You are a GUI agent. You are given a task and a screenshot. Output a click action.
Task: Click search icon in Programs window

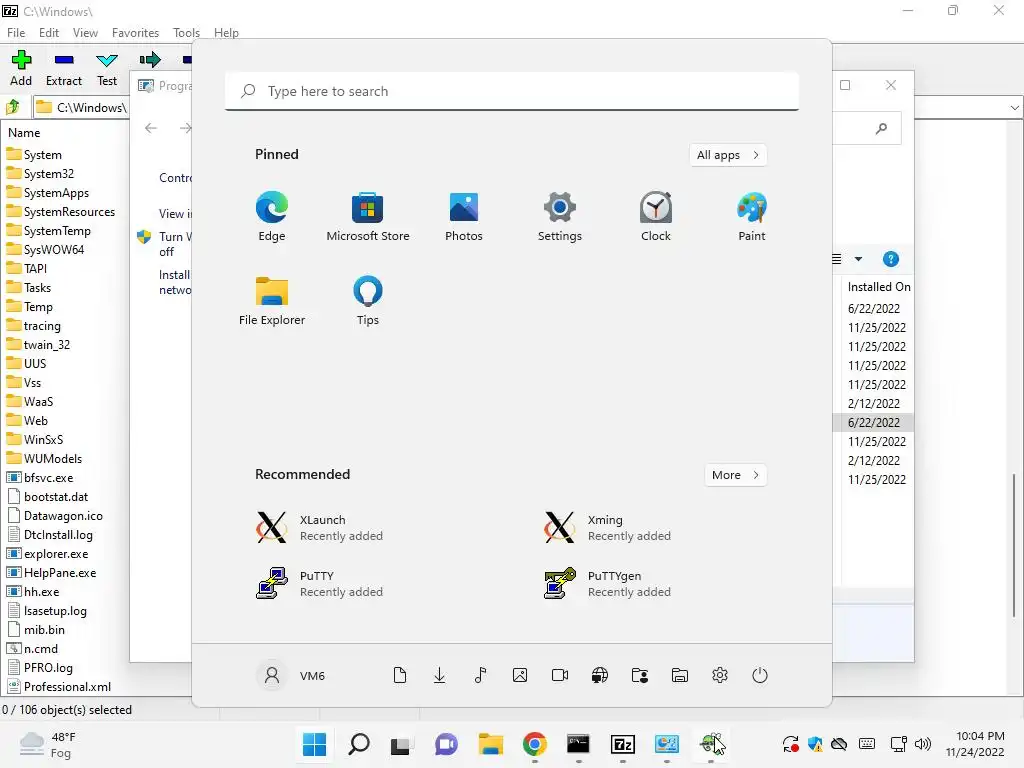pos(881,129)
